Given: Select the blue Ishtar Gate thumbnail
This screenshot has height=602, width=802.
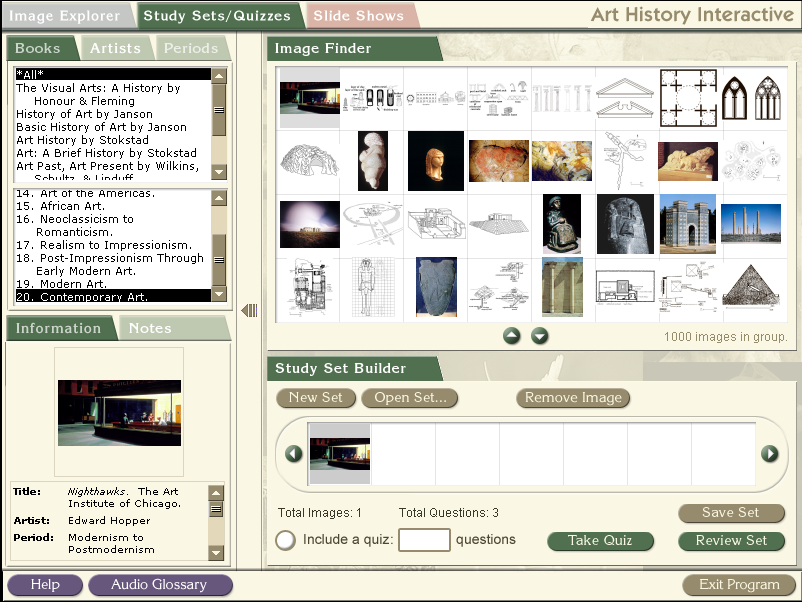Looking at the screenshot, I should (x=688, y=225).
